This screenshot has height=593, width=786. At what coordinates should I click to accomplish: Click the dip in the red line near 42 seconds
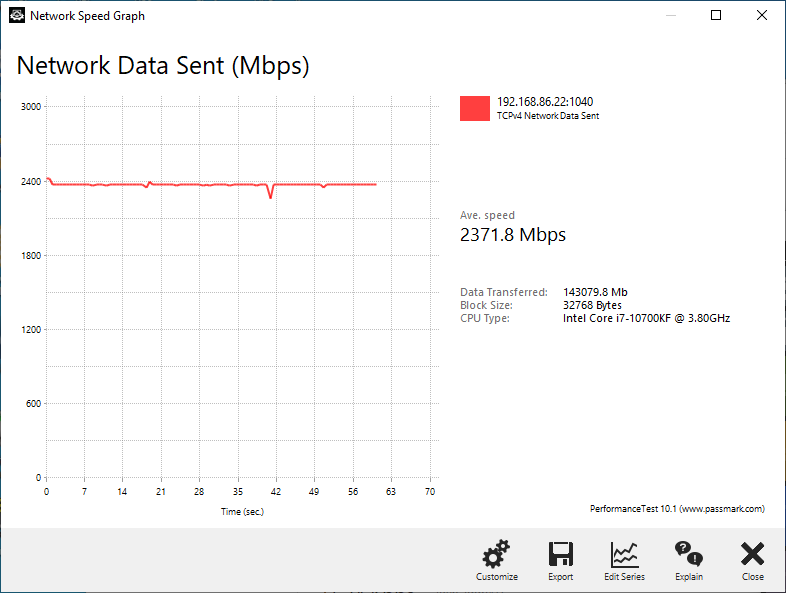271,193
